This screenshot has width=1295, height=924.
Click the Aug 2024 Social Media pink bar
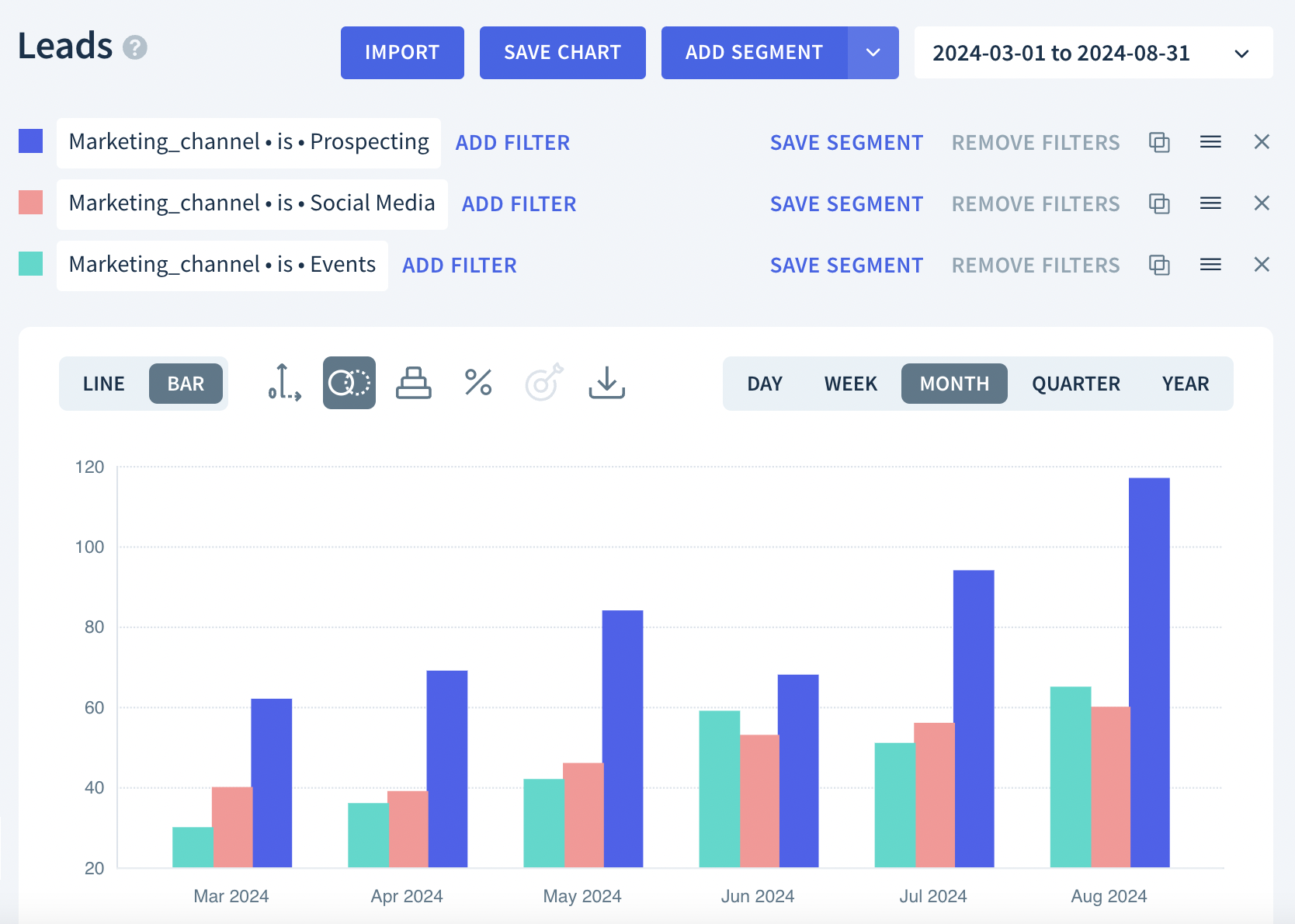(1110, 787)
